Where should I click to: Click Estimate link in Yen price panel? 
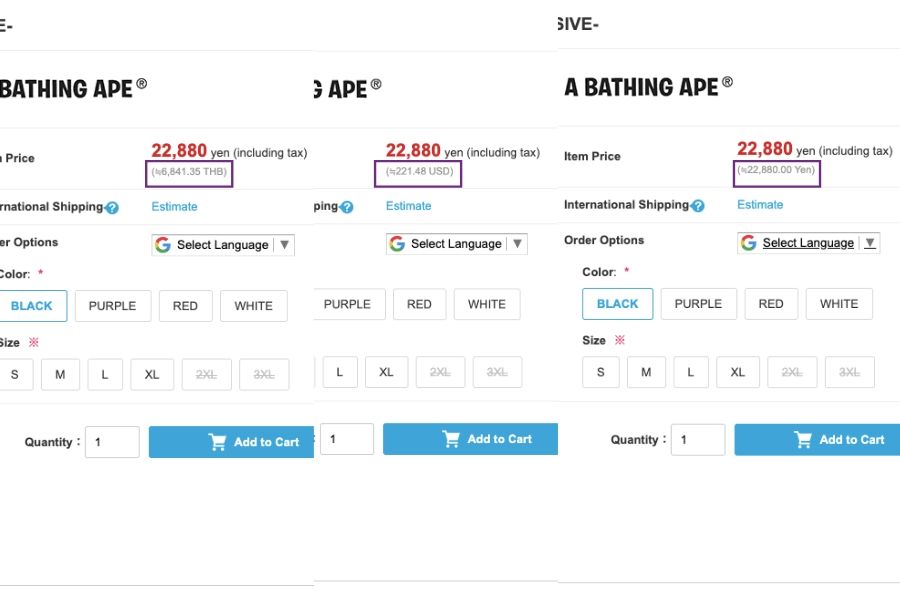pos(760,204)
